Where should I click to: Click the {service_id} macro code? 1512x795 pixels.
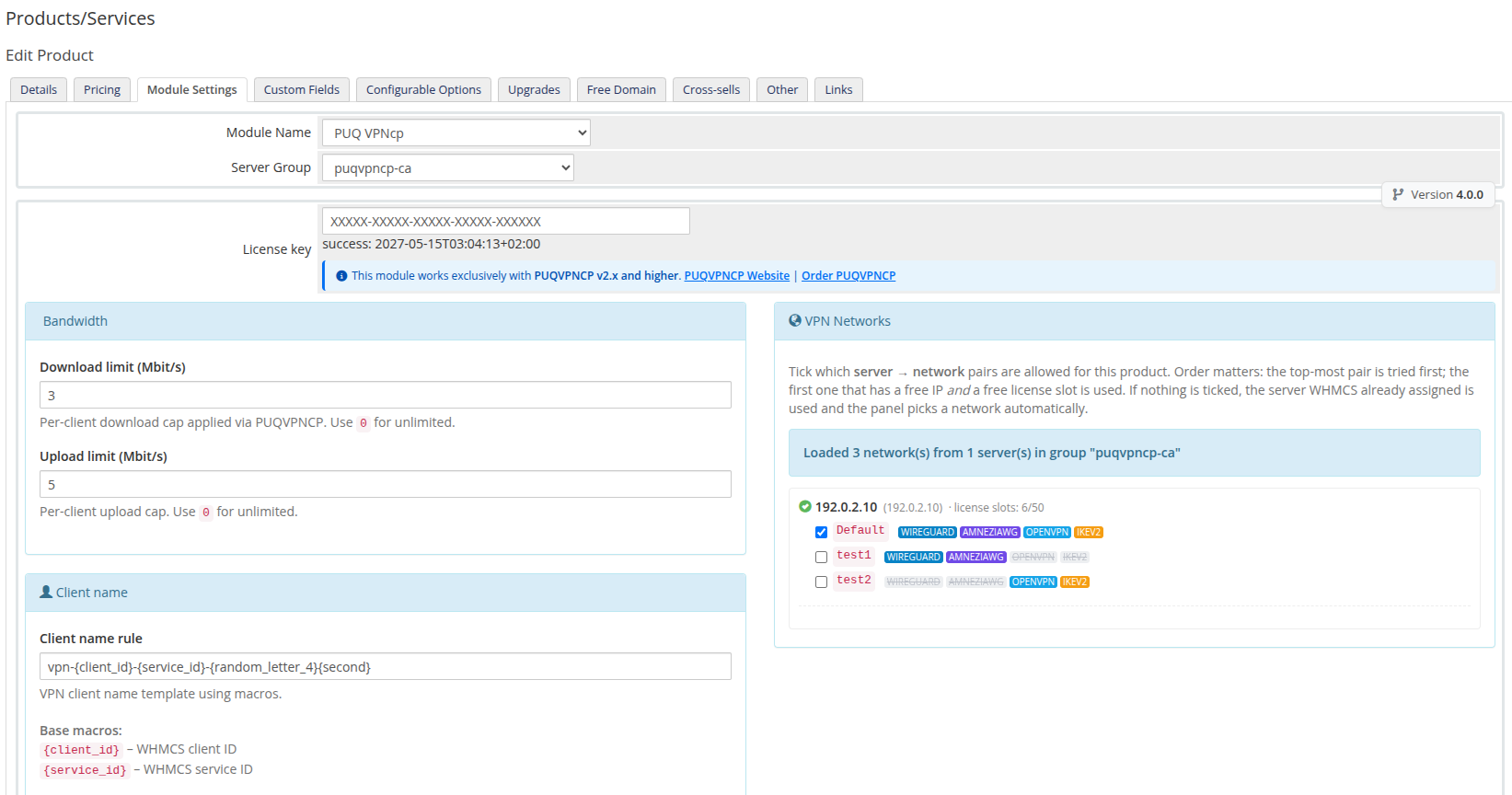[85, 770]
